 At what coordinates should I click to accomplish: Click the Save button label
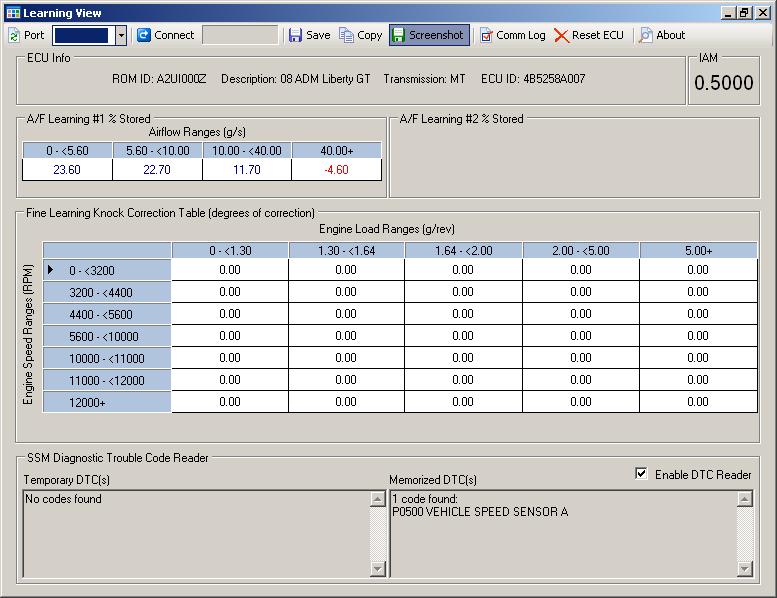point(318,35)
